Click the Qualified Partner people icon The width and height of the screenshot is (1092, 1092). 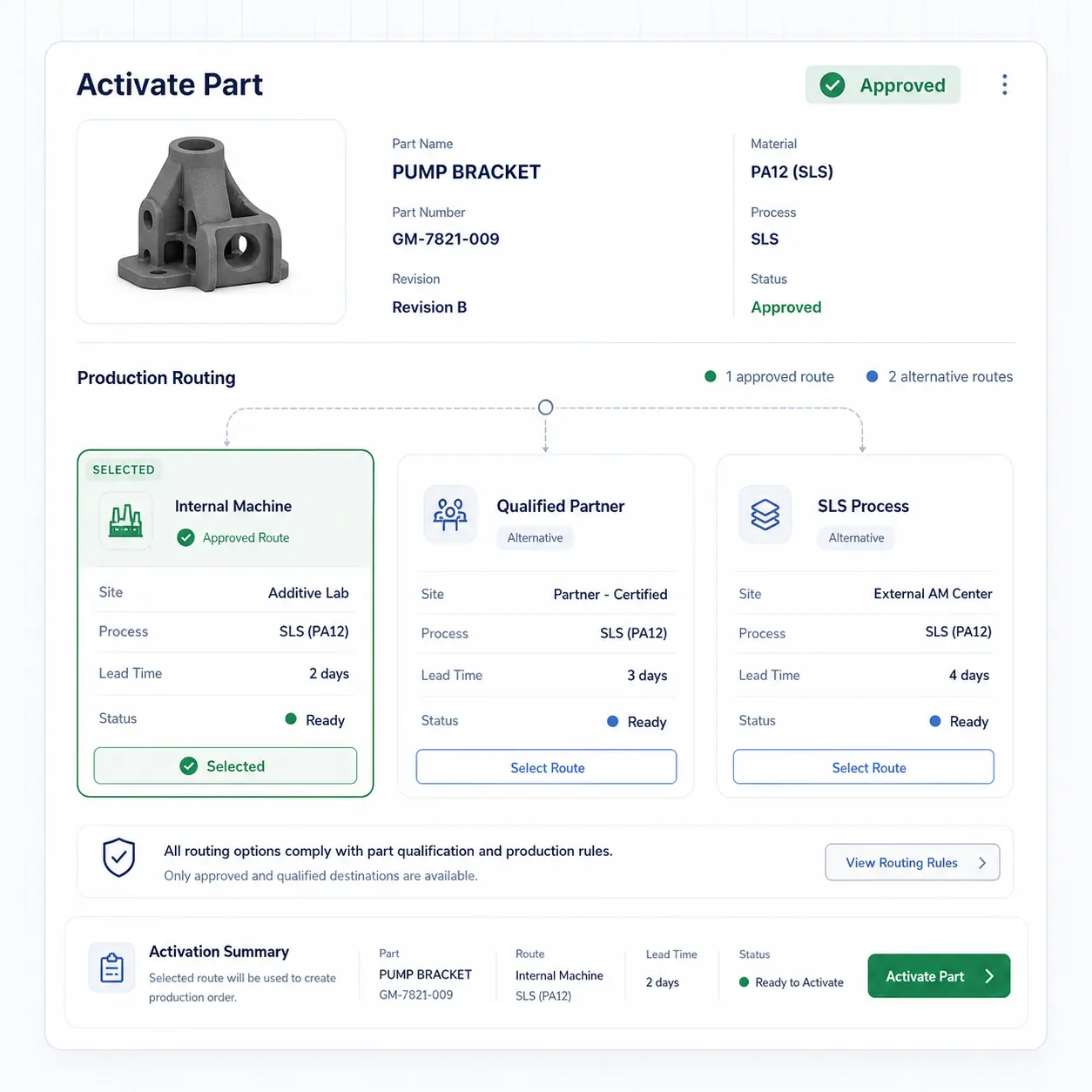coord(449,515)
